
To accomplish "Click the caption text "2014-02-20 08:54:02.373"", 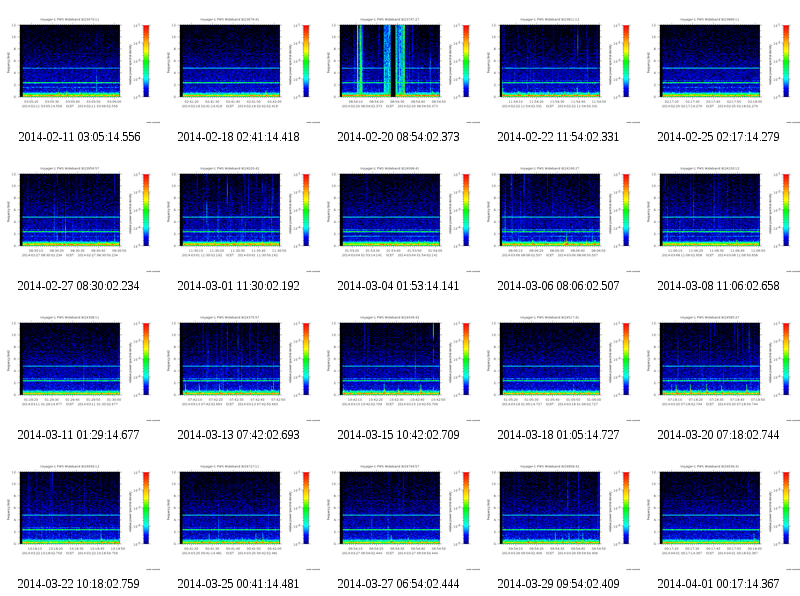I will pos(398,137).
